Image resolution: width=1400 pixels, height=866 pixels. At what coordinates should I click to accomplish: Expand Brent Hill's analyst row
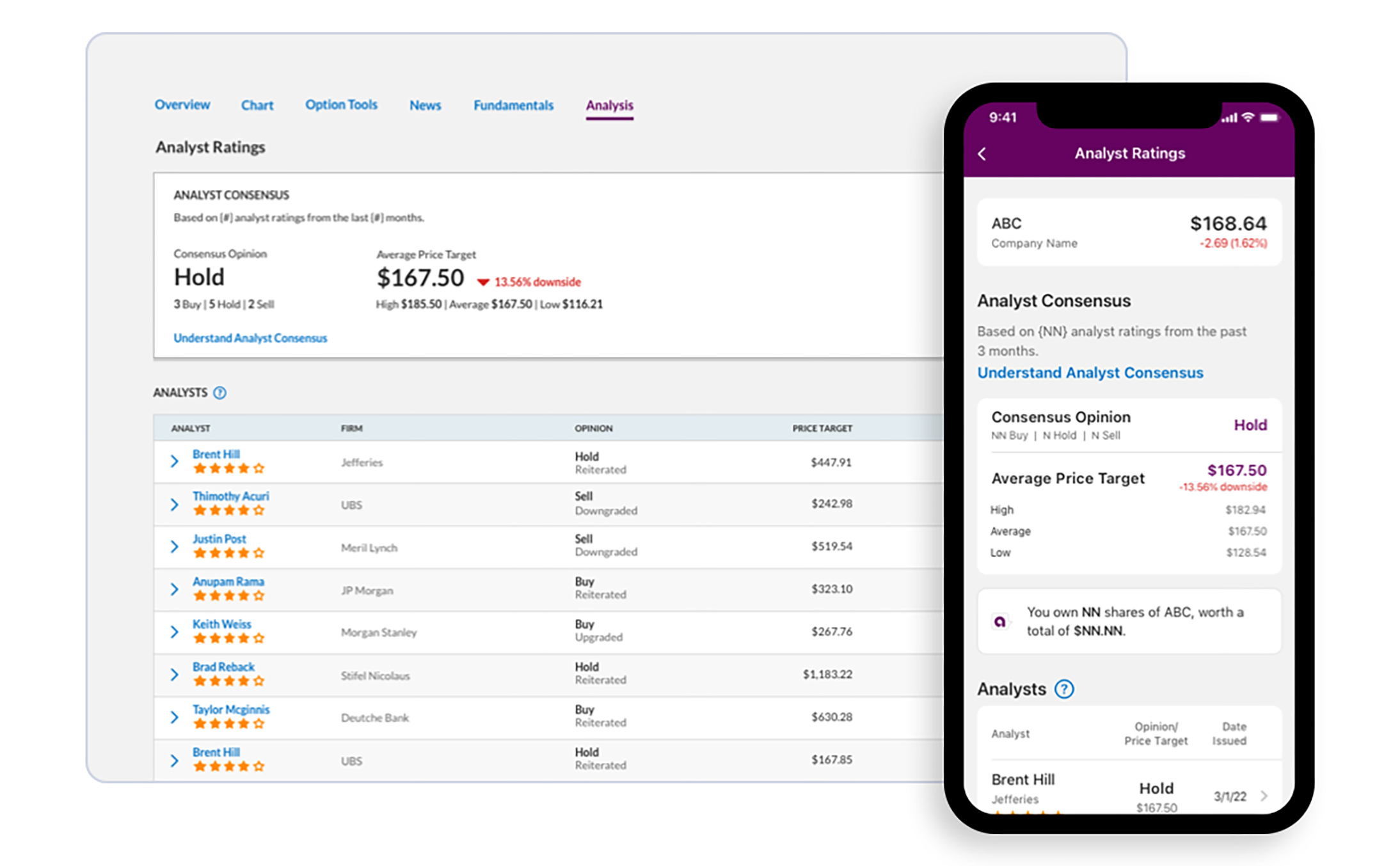pos(174,461)
